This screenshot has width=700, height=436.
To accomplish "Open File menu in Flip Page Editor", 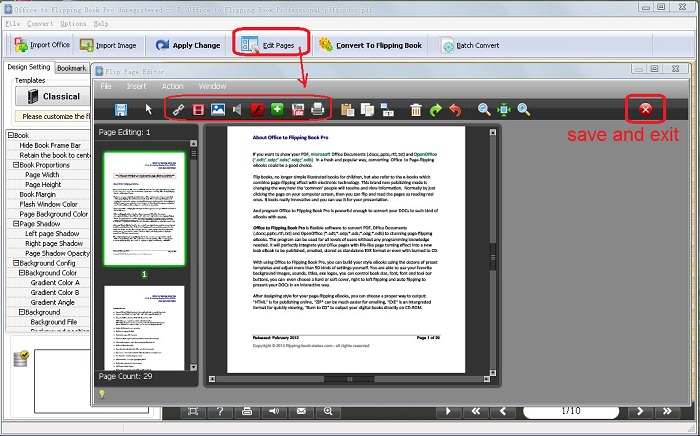I will [x=106, y=86].
